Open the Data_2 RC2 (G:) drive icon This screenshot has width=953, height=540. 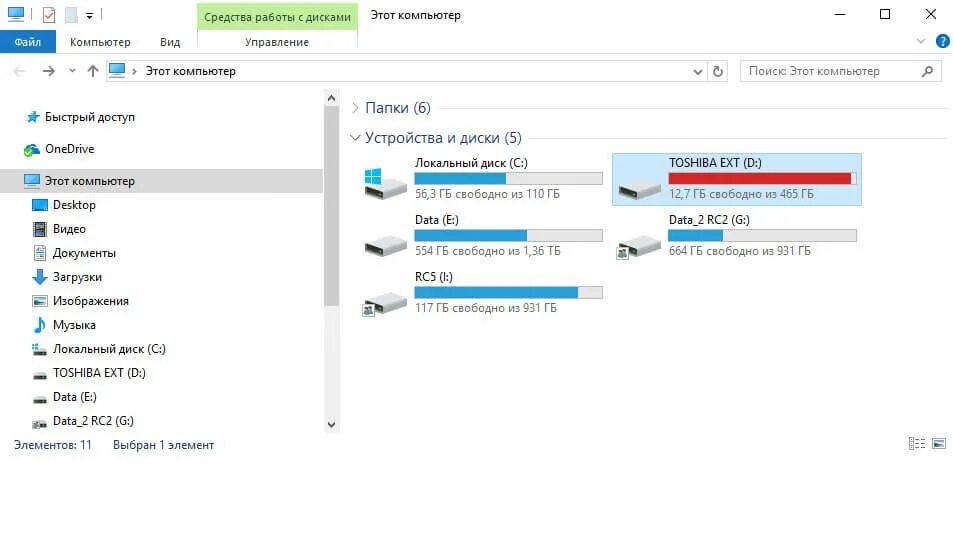tap(639, 240)
